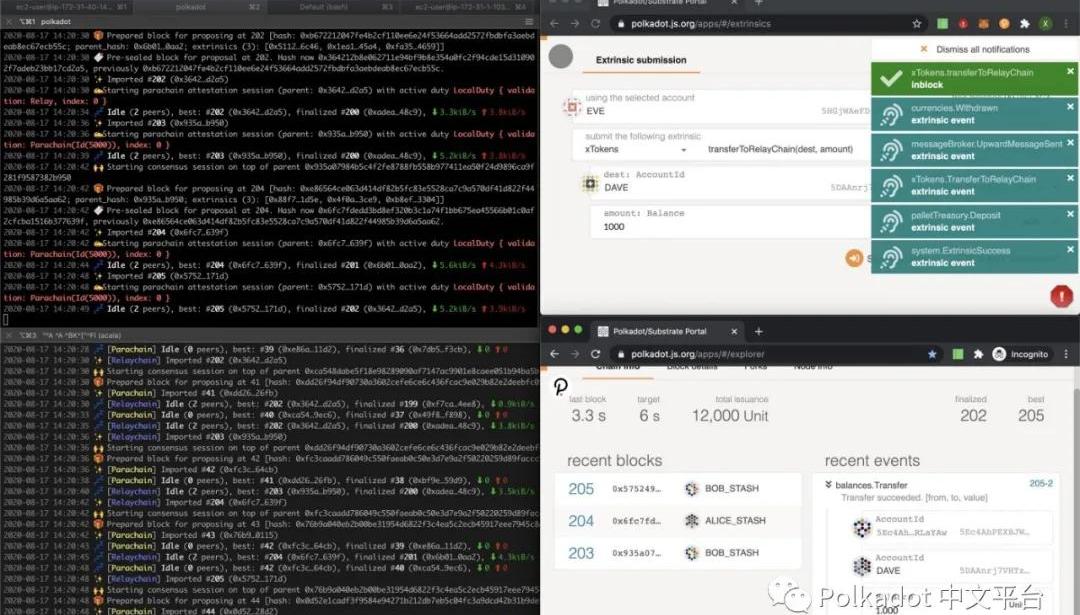Reload the extrinsics browser page
The width and height of the screenshot is (1080, 615).
point(595,23)
